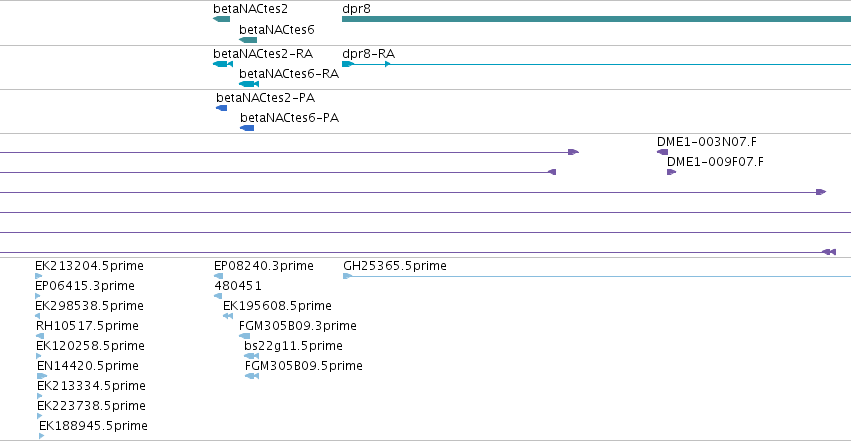Click the DME1-003N07.F label
851x441 pixels.
pyautogui.click(x=707, y=142)
